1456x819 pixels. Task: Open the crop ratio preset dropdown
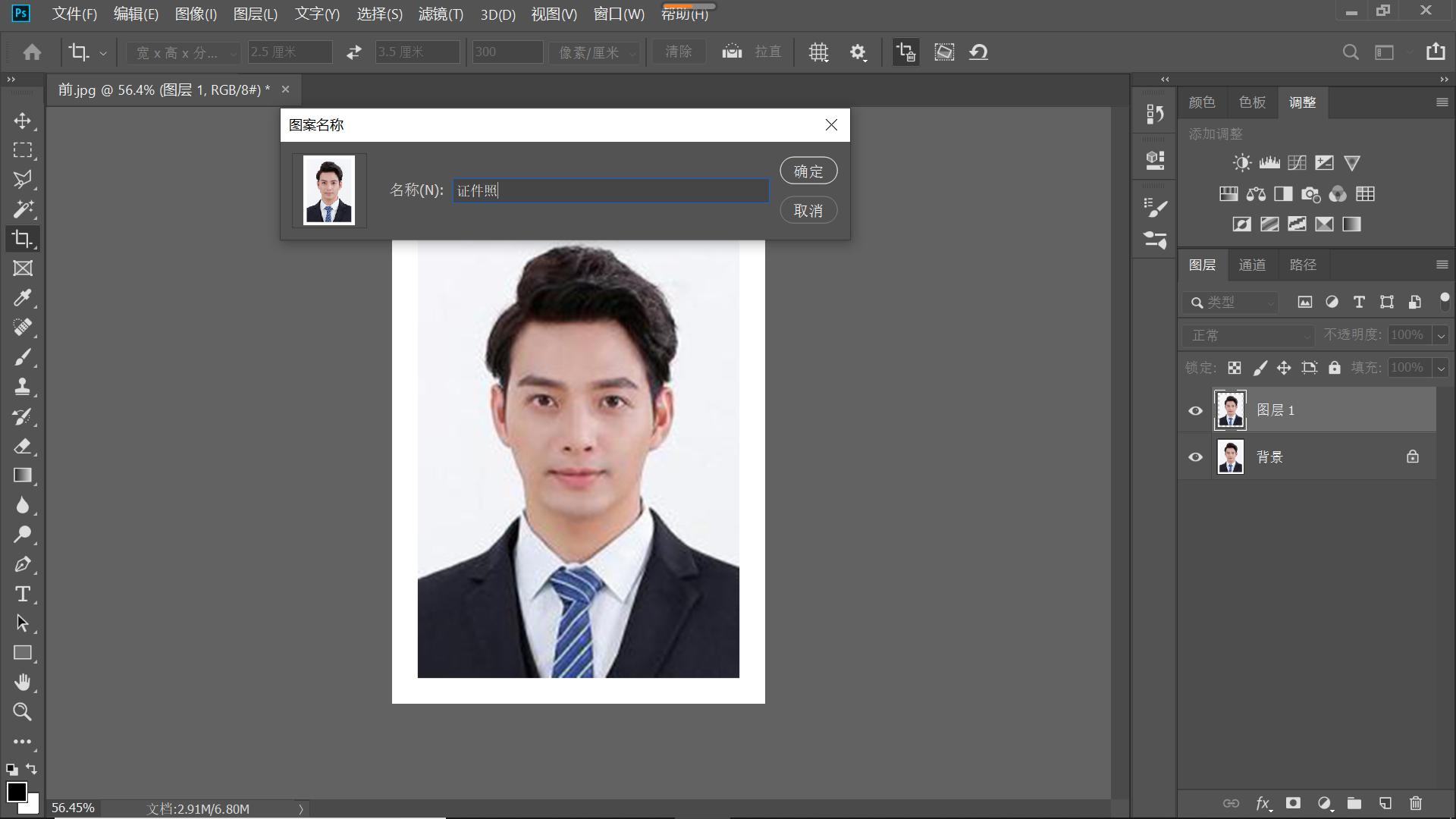tap(182, 52)
